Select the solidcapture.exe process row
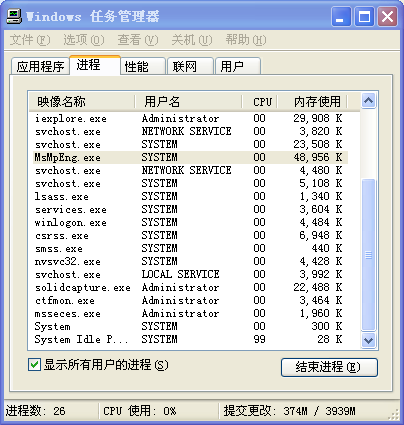Viewport: 404px width, 425px height. [190, 287]
